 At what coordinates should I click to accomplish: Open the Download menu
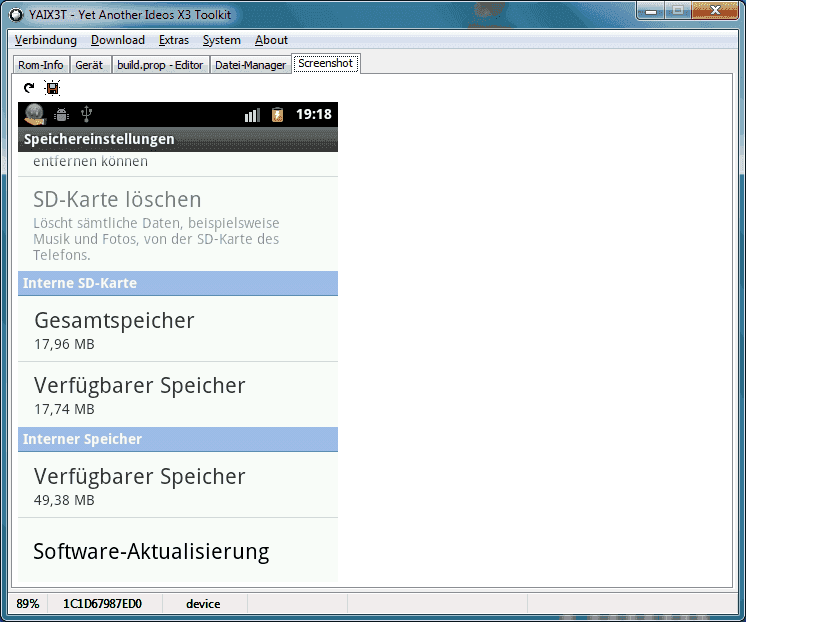coord(118,40)
